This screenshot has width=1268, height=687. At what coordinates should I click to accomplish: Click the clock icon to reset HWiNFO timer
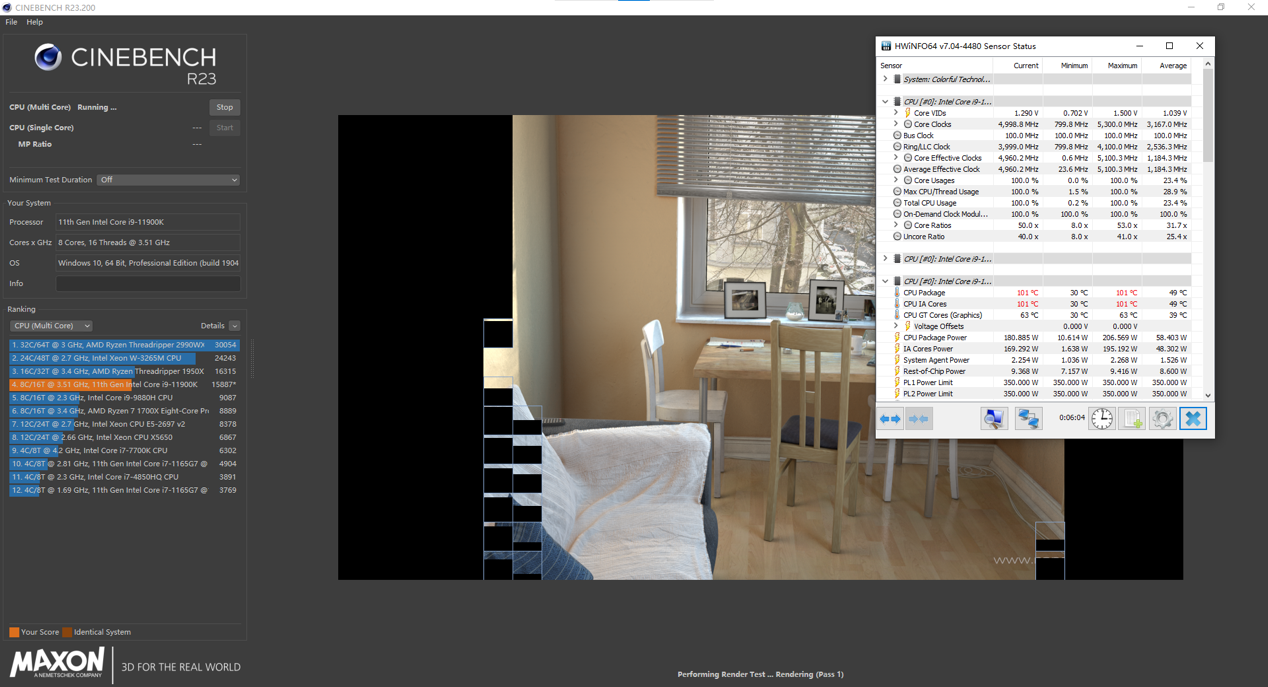click(1102, 419)
